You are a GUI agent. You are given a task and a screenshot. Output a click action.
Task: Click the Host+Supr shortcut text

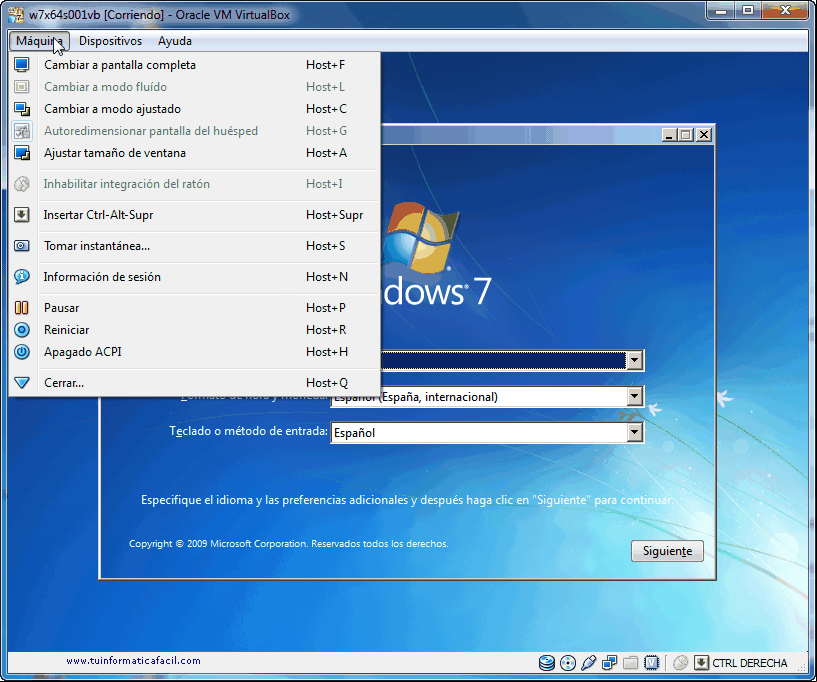pos(335,215)
